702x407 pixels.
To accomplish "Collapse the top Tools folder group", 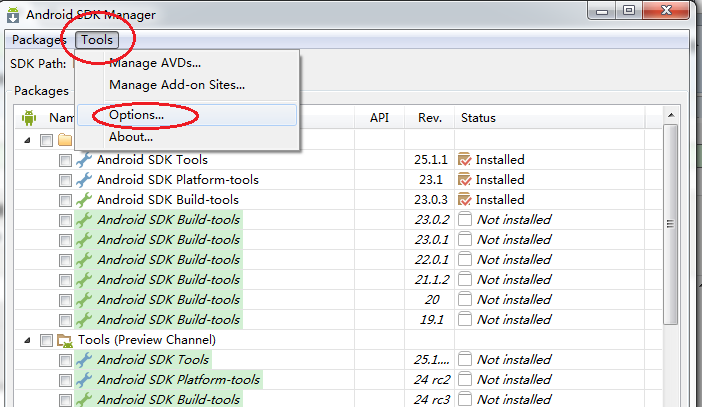I will (x=27, y=140).
